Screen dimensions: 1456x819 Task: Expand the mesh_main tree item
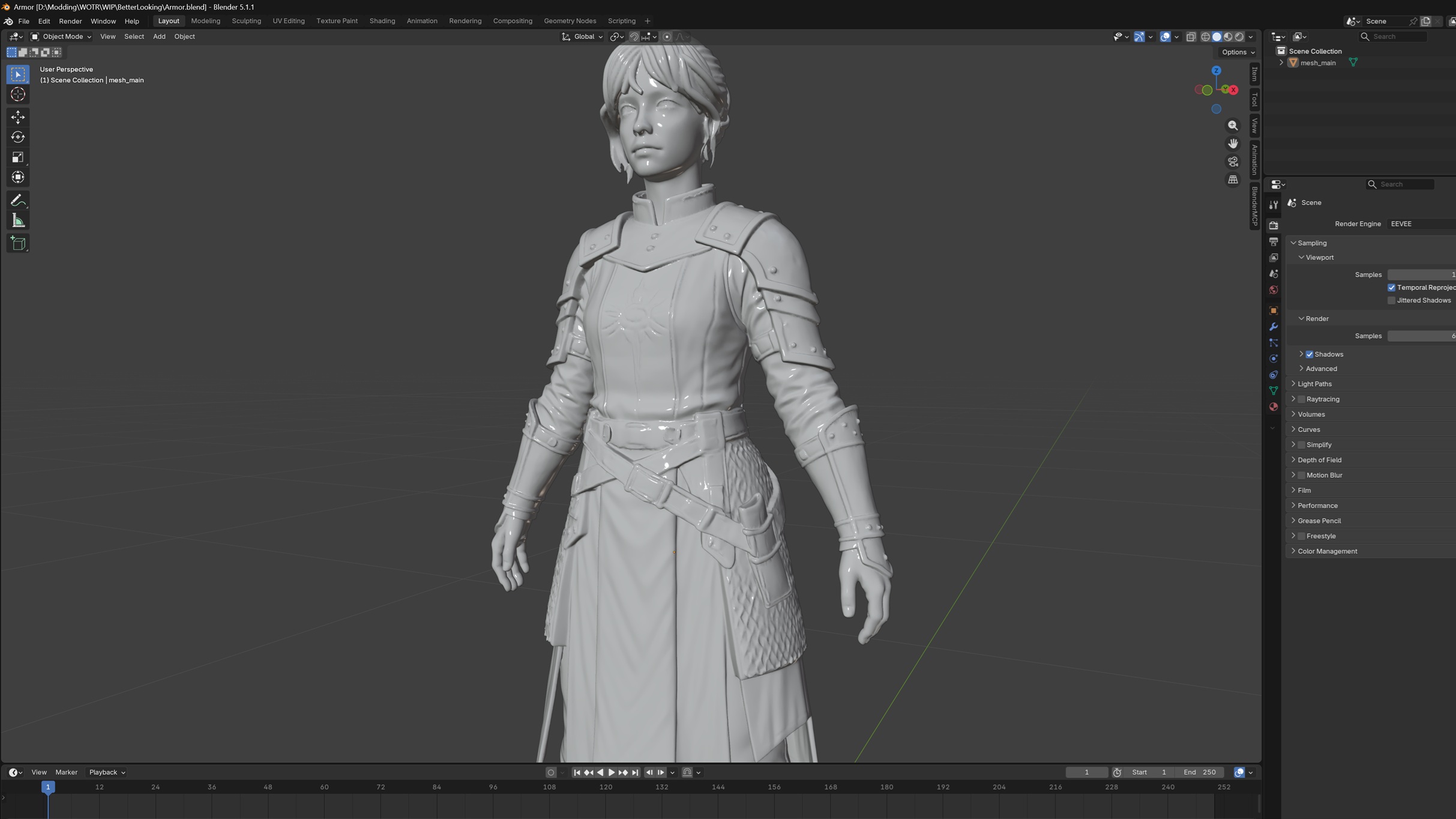1281,62
